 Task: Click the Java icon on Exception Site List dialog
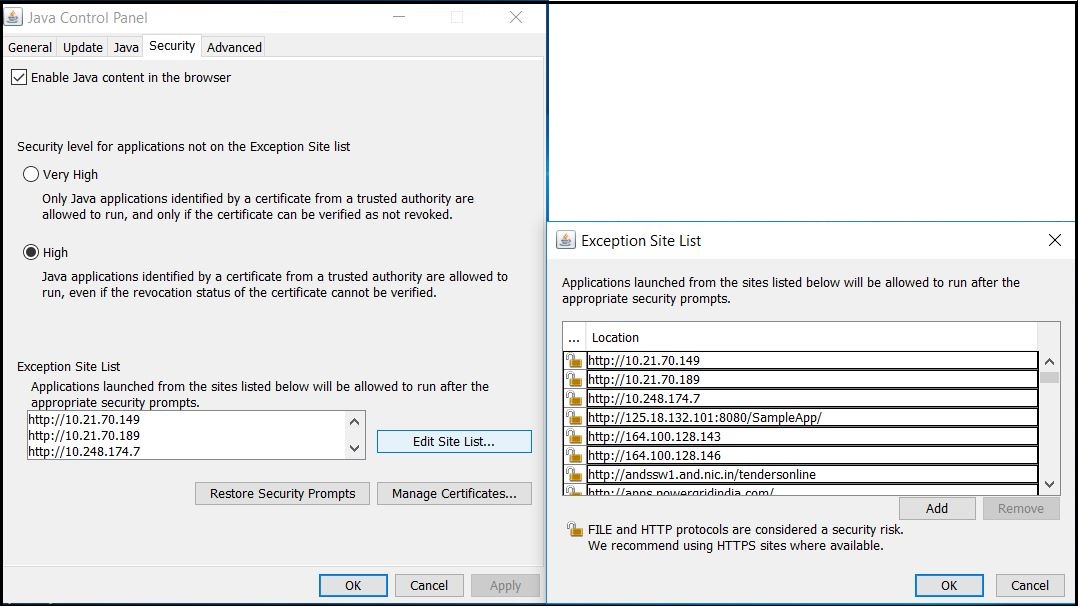click(566, 240)
